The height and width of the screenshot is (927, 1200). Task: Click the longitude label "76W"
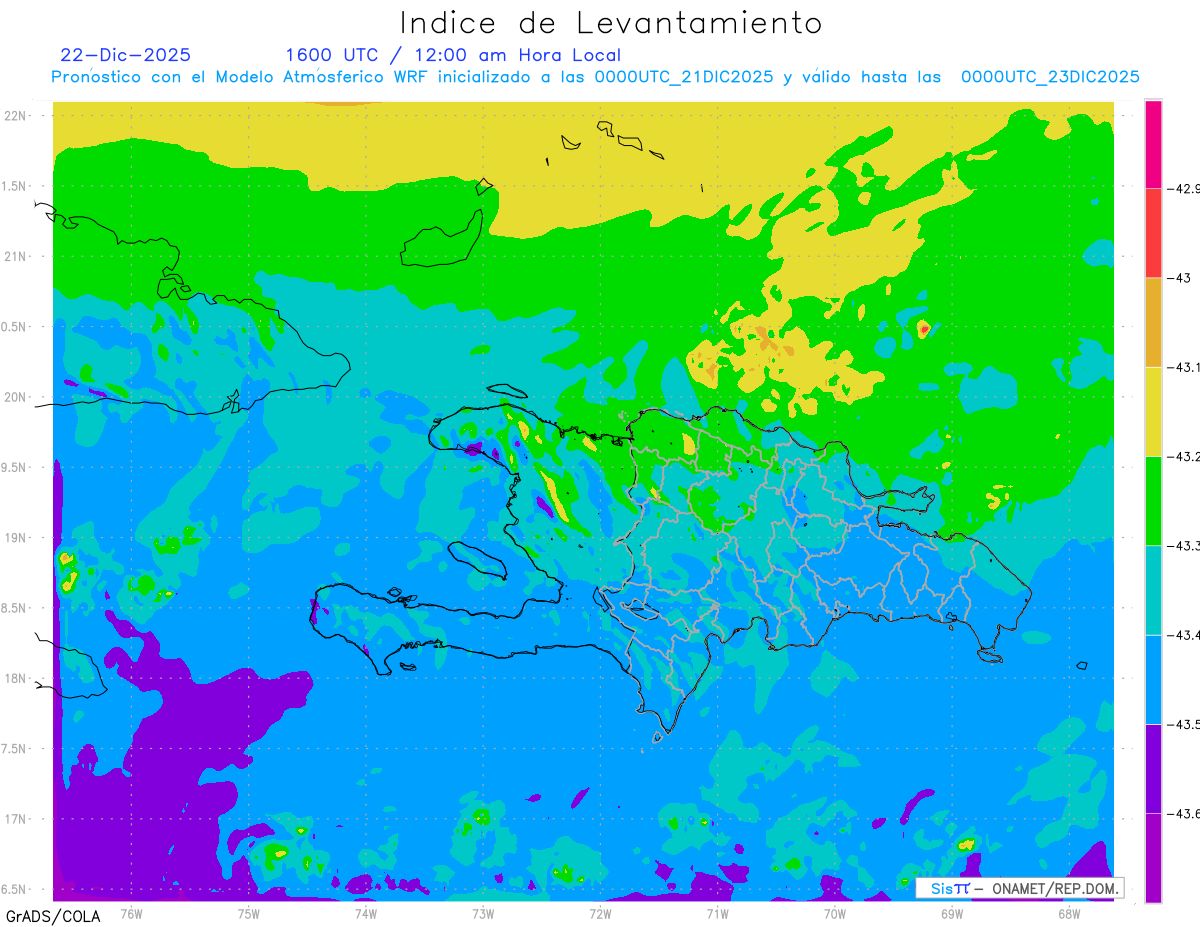coord(131,914)
